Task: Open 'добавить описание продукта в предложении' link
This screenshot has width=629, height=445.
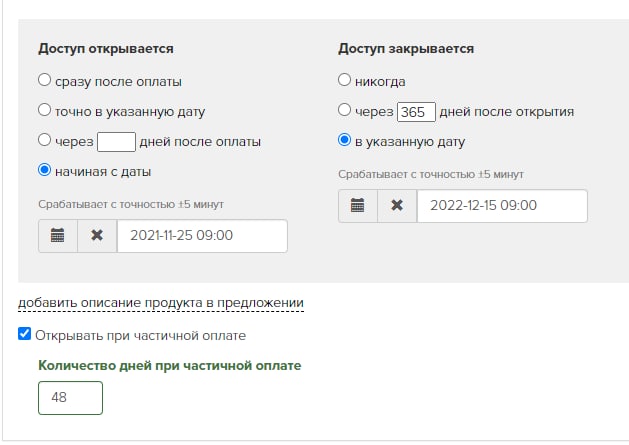Action: point(161,303)
